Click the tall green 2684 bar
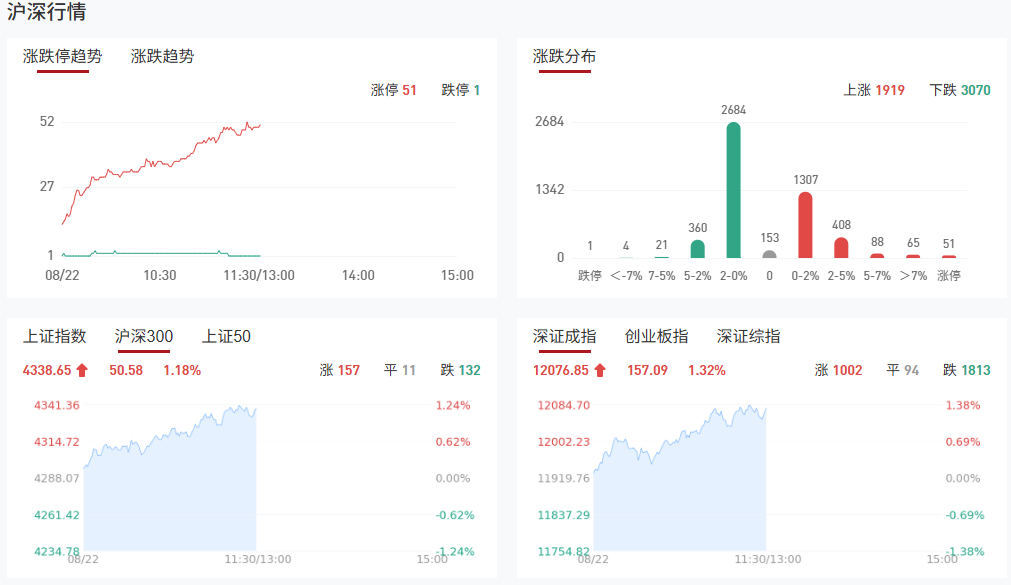The width and height of the screenshot is (1011, 585). pos(733,190)
